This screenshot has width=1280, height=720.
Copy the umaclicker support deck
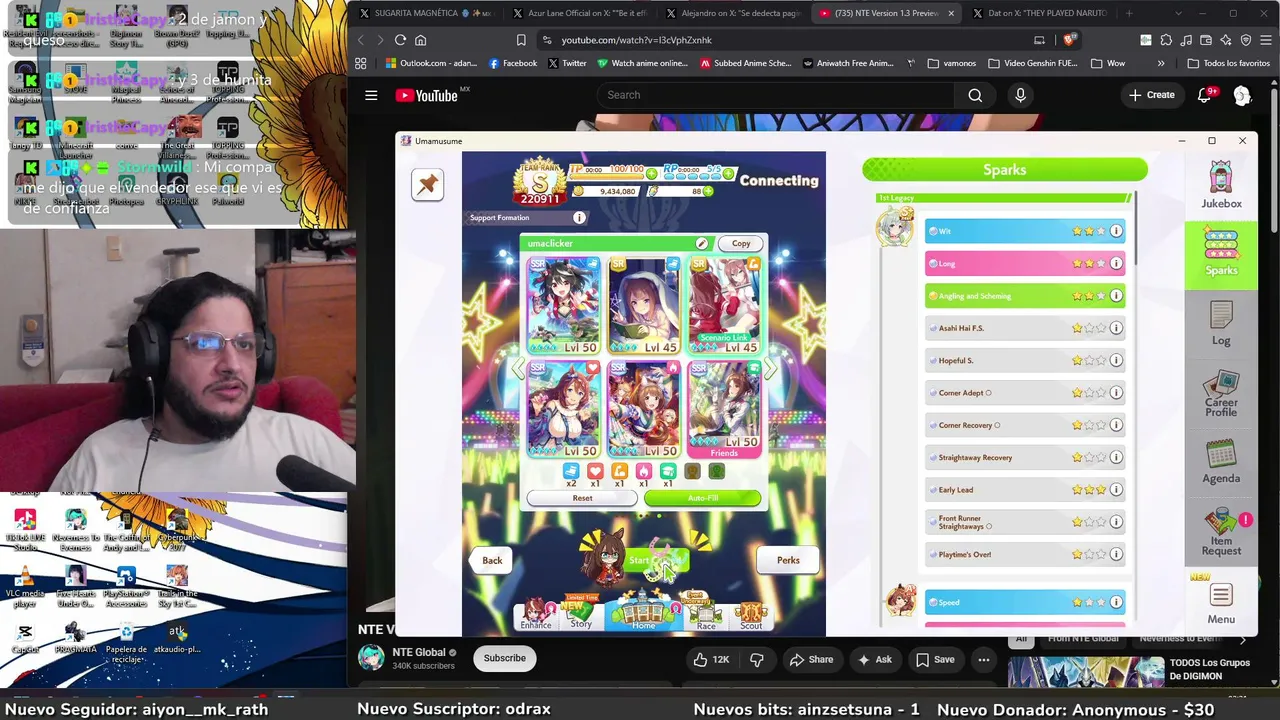(741, 243)
